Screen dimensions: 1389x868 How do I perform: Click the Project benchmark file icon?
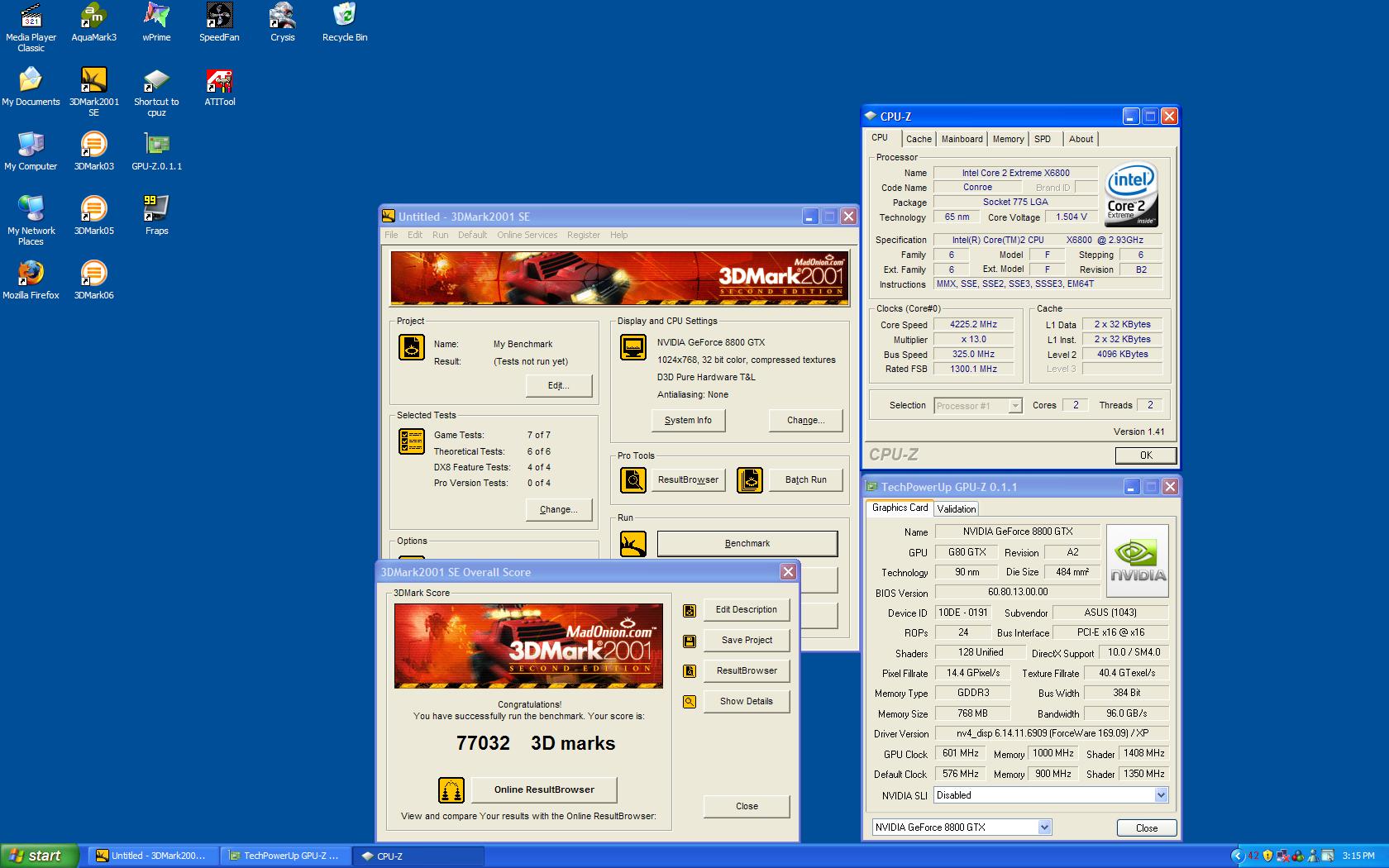(412, 347)
